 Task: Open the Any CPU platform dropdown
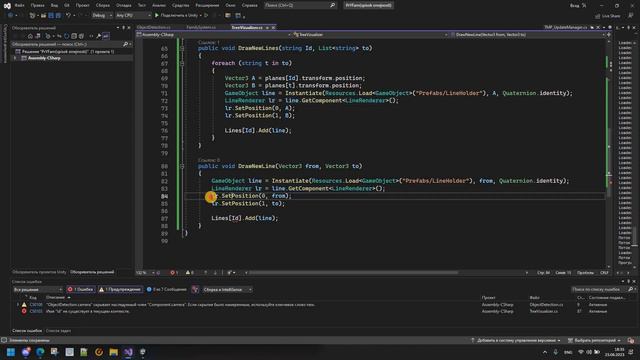coord(133,16)
